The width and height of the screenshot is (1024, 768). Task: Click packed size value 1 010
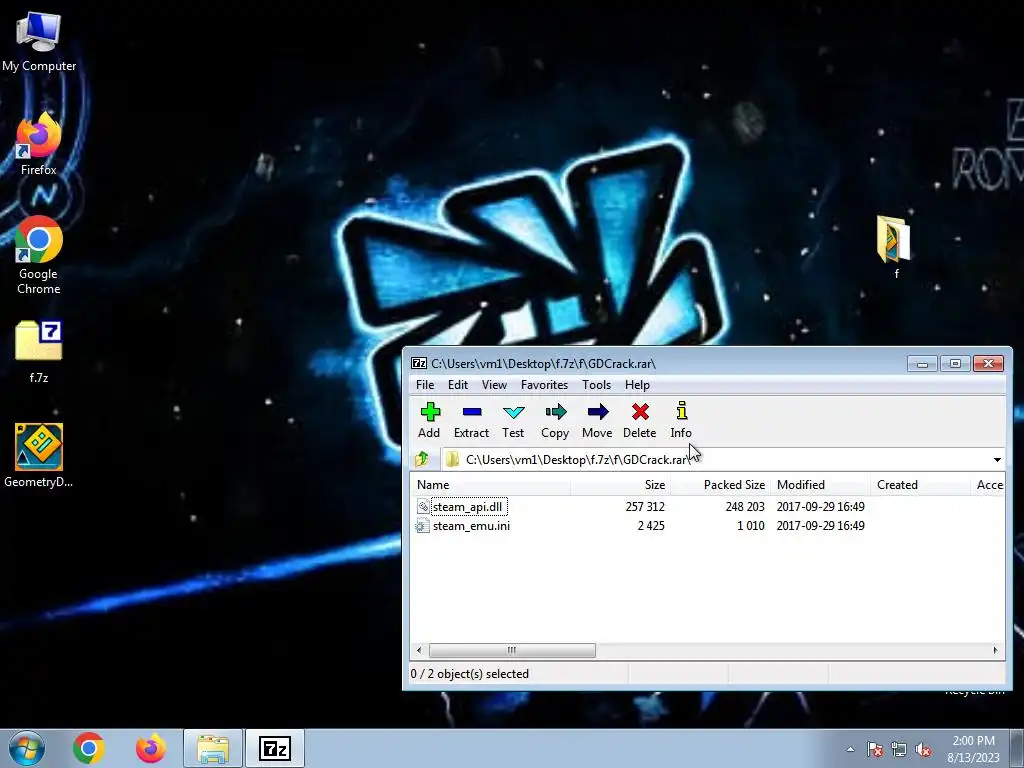(x=750, y=526)
